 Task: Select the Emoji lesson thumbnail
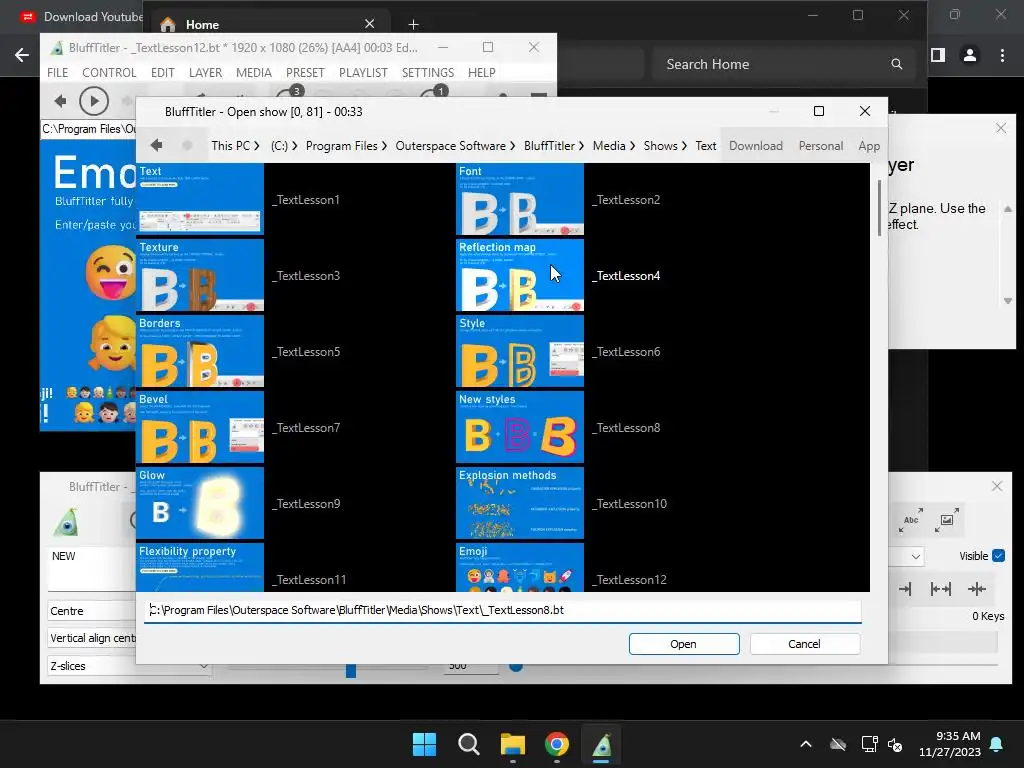pyautogui.click(x=520, y=568)
